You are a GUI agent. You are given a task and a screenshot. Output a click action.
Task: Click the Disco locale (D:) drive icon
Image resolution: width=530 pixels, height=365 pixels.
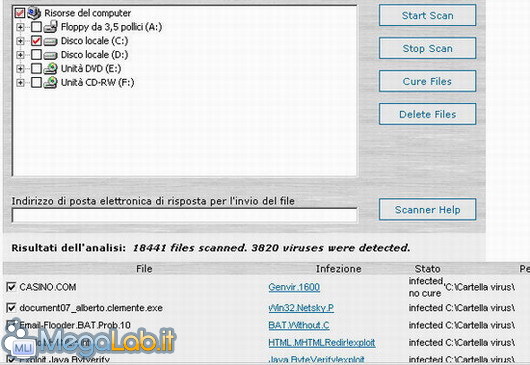click(x=50, y=55)
